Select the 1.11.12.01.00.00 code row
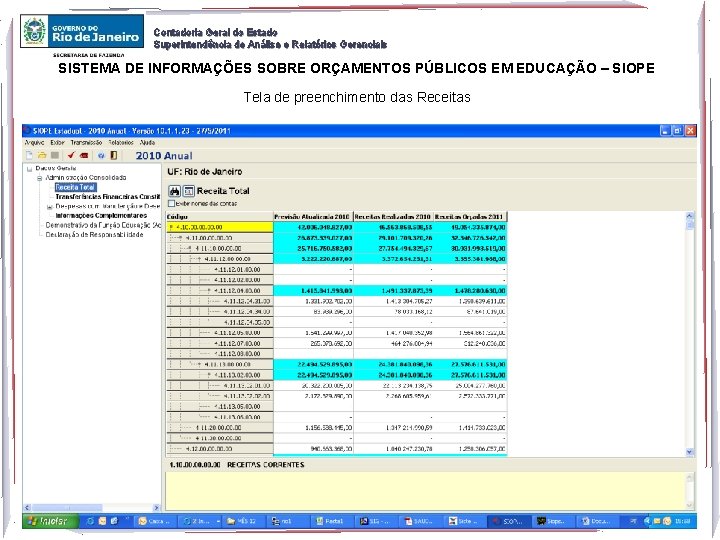720x540 pixels. (x=219, y=270)
